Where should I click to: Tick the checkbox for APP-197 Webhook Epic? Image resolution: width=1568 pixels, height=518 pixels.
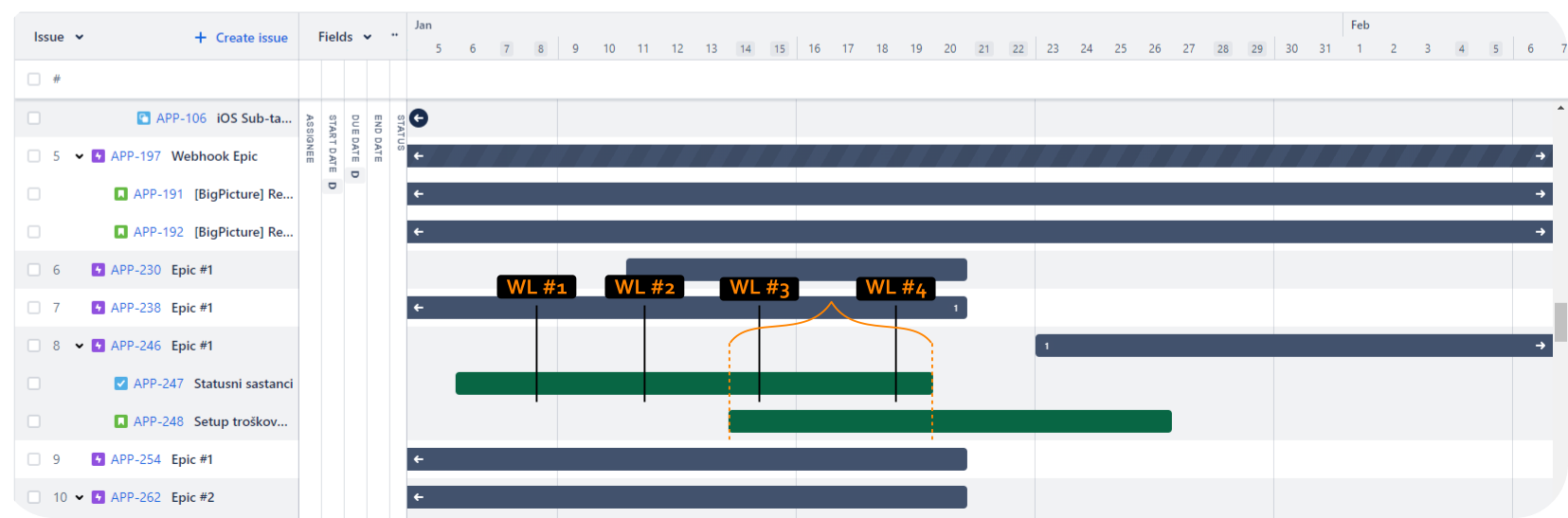pos(34,156)
